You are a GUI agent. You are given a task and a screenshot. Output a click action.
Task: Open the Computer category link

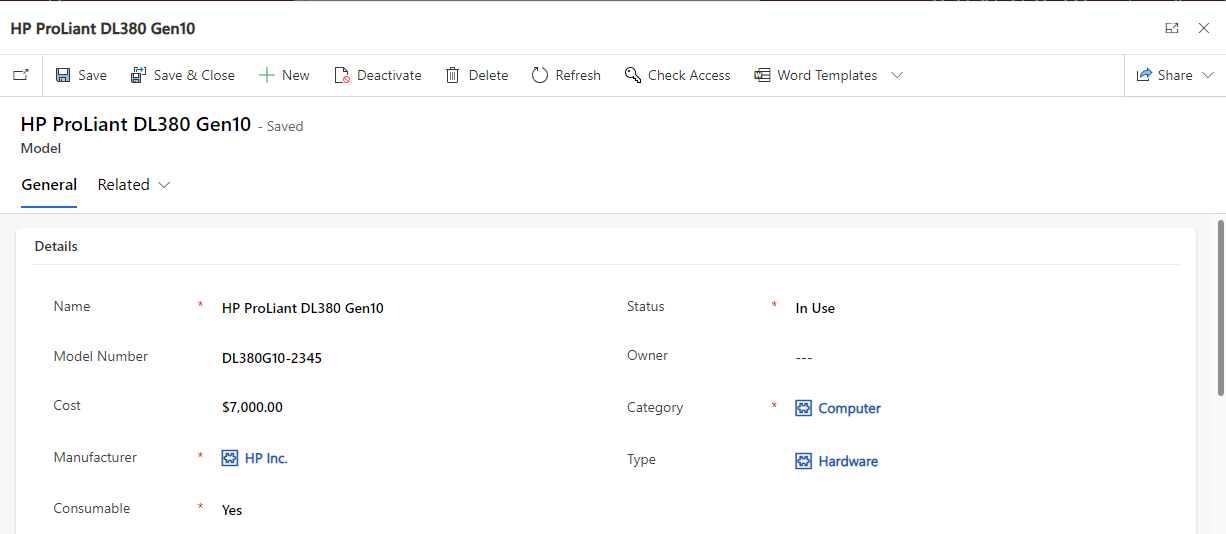coord(849,408)
